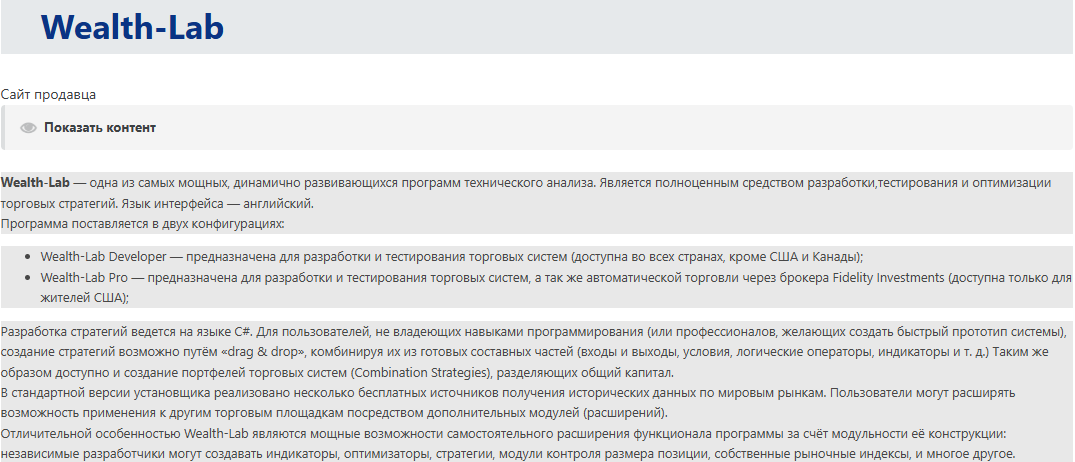Click the bold Wealth-Lab word in description
The height and width of the screenshot is (462, 1075).
click(x=35, y=183)
